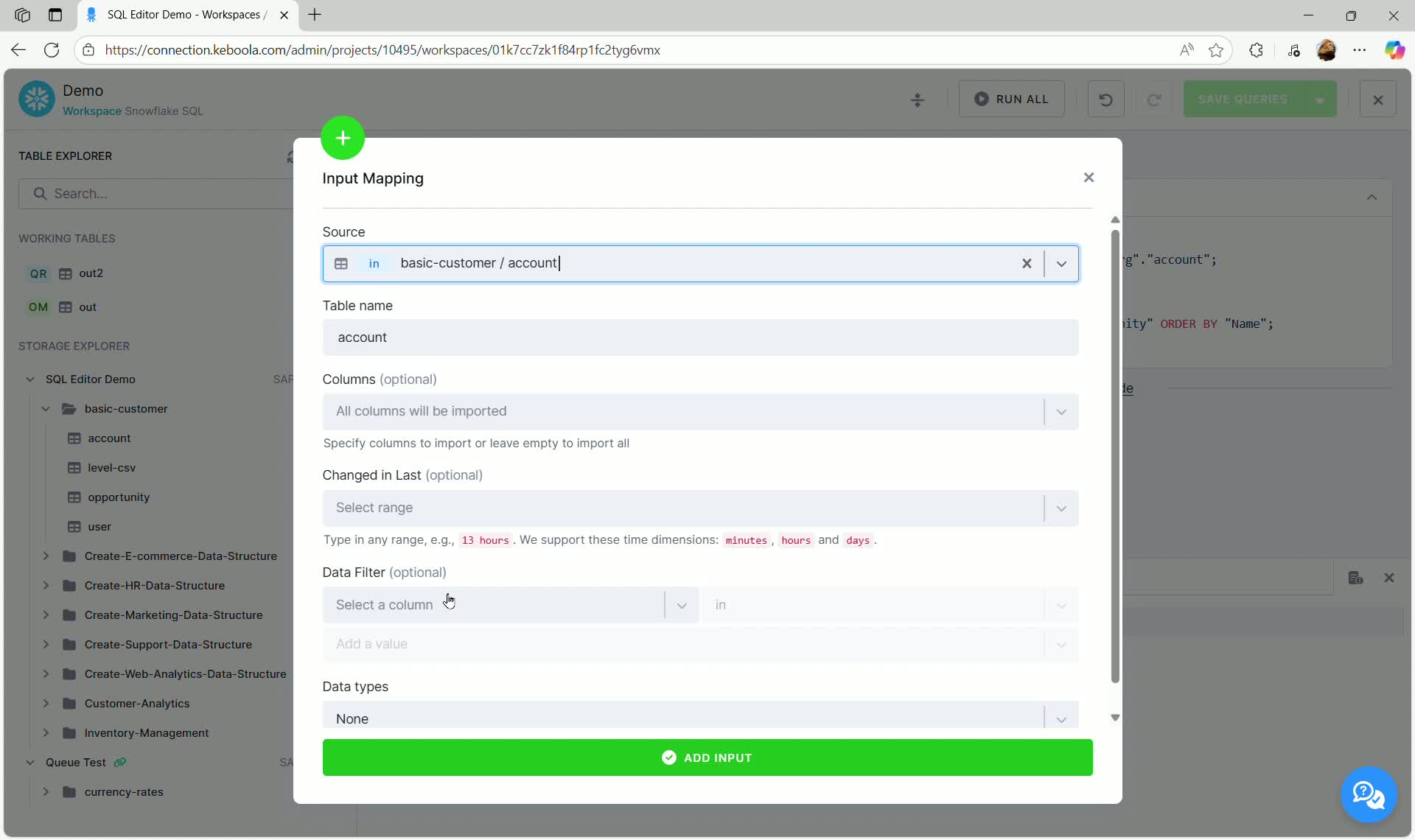
Task: Click the split panes icon in the top toolbar
Action: [916, 99]
